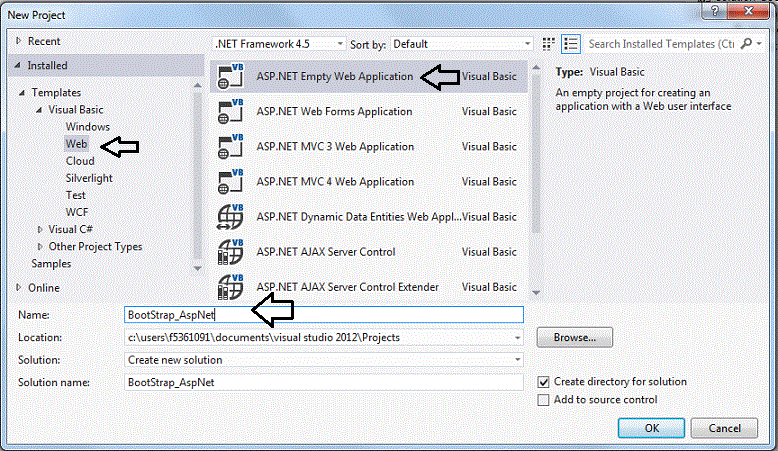
Task: Enable Add to source control checkbox
Action: [x=543, y=400]
